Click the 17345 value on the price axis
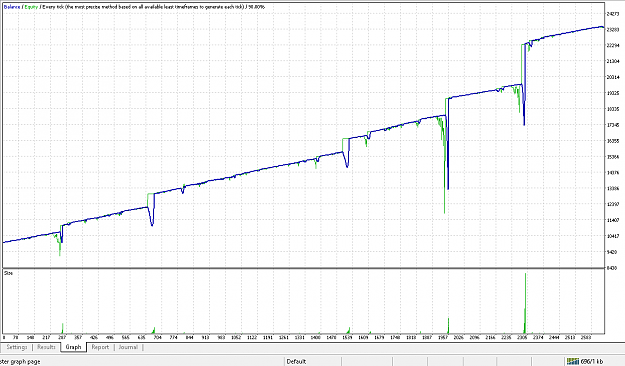The width and height of the screenshot is (625, 366). 612,125
